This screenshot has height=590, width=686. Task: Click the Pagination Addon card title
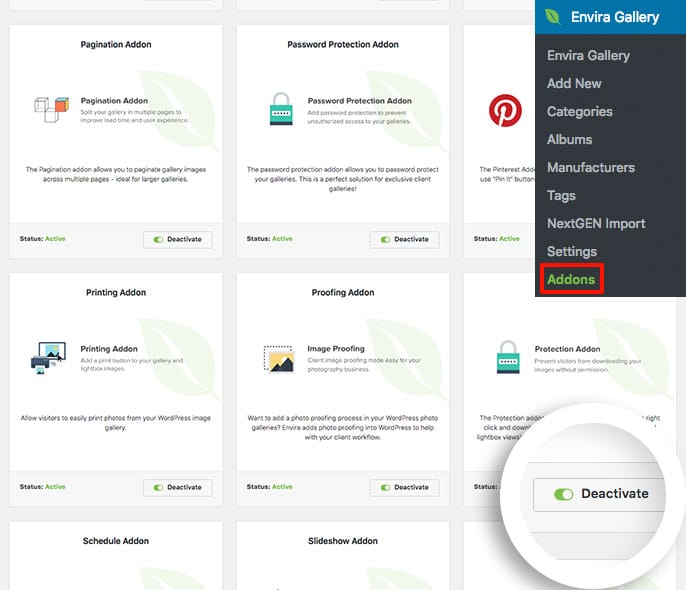116,45
